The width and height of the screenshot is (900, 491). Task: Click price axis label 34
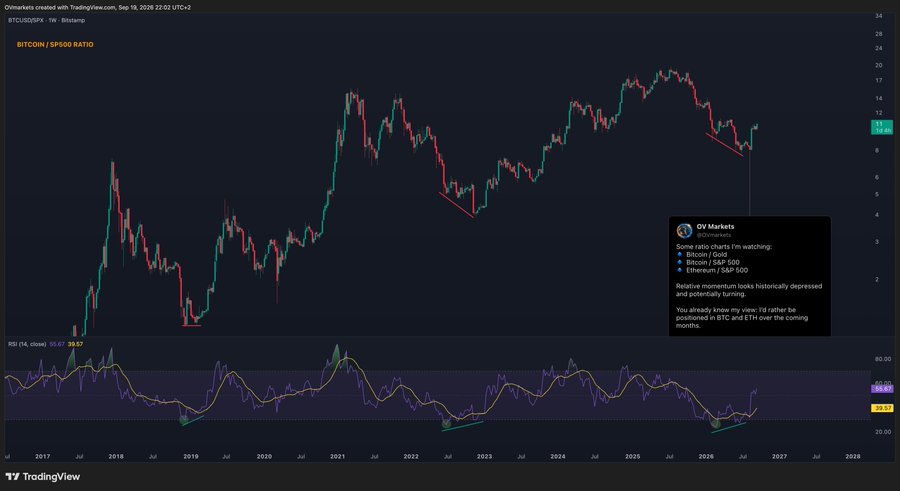879,16
